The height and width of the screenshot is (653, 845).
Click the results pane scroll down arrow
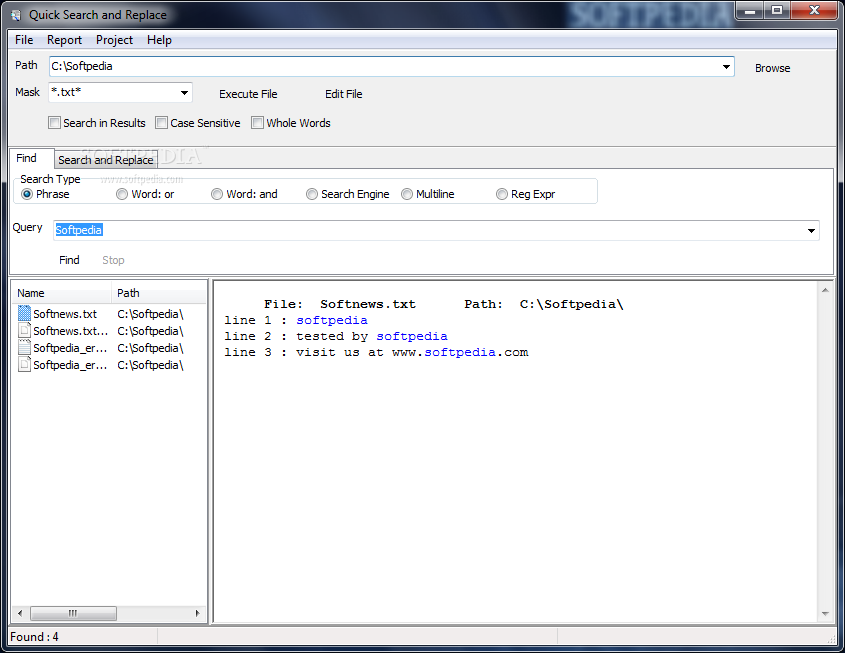tap(825, 614)
